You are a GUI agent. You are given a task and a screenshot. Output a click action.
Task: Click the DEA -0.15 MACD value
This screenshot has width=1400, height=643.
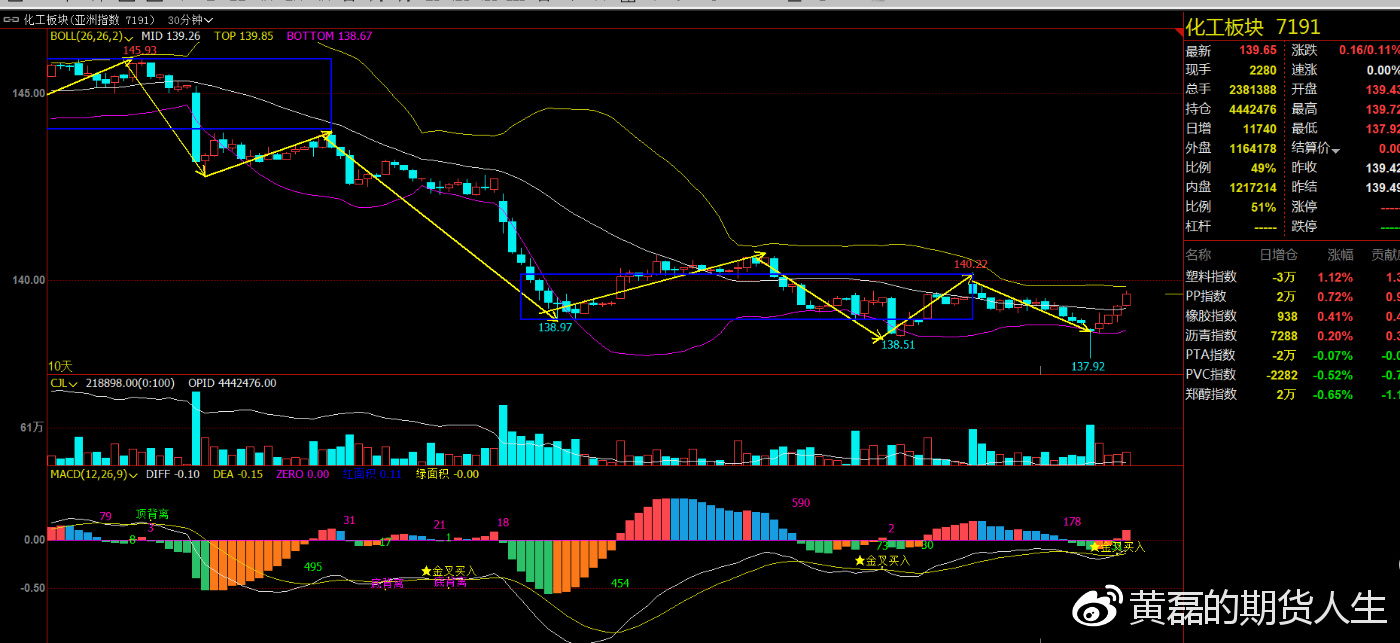click(238, 474)
